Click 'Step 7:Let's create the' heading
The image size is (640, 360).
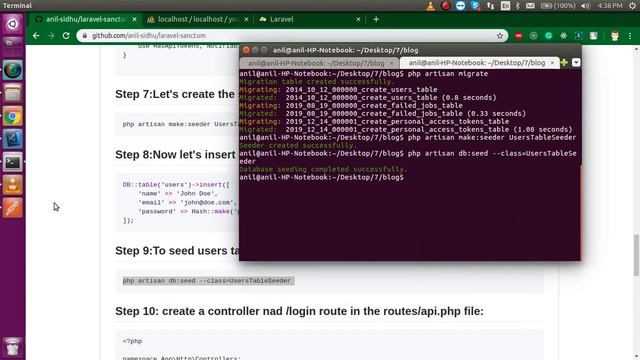click(175, 94)
